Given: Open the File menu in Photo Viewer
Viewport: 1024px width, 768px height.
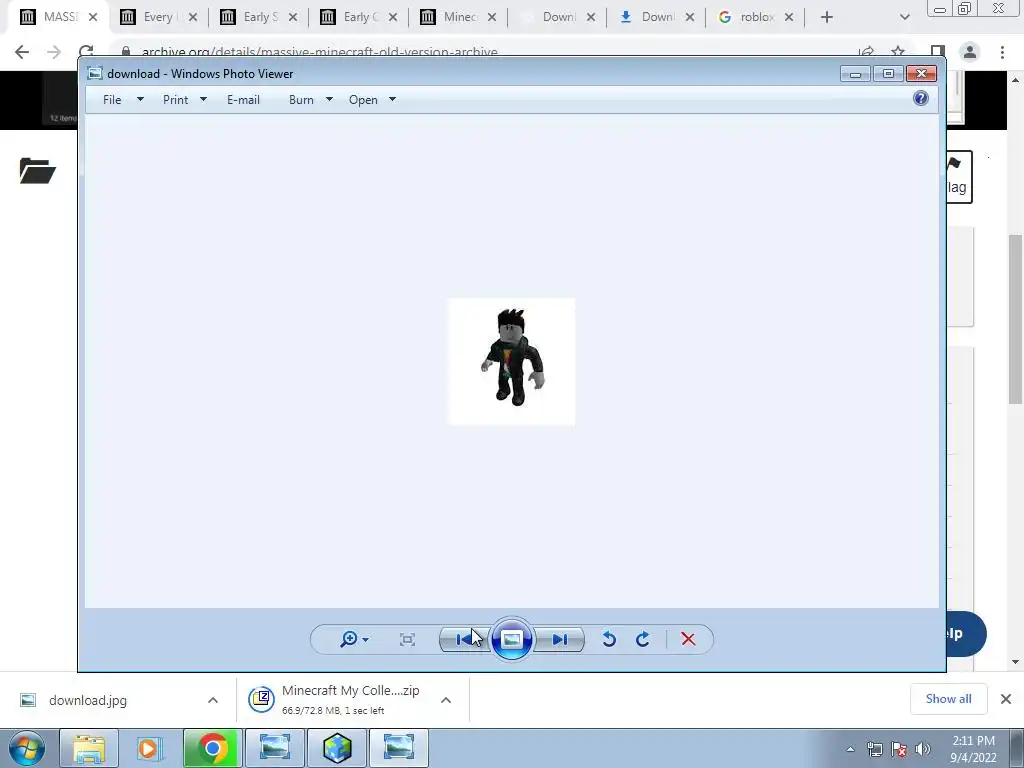Looking at the screenshot, I should (x=112, y=100).
